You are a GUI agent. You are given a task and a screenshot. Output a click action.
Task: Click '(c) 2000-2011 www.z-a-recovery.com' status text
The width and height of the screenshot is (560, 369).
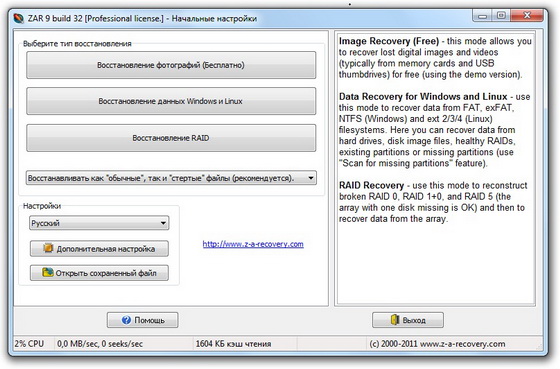437,344
